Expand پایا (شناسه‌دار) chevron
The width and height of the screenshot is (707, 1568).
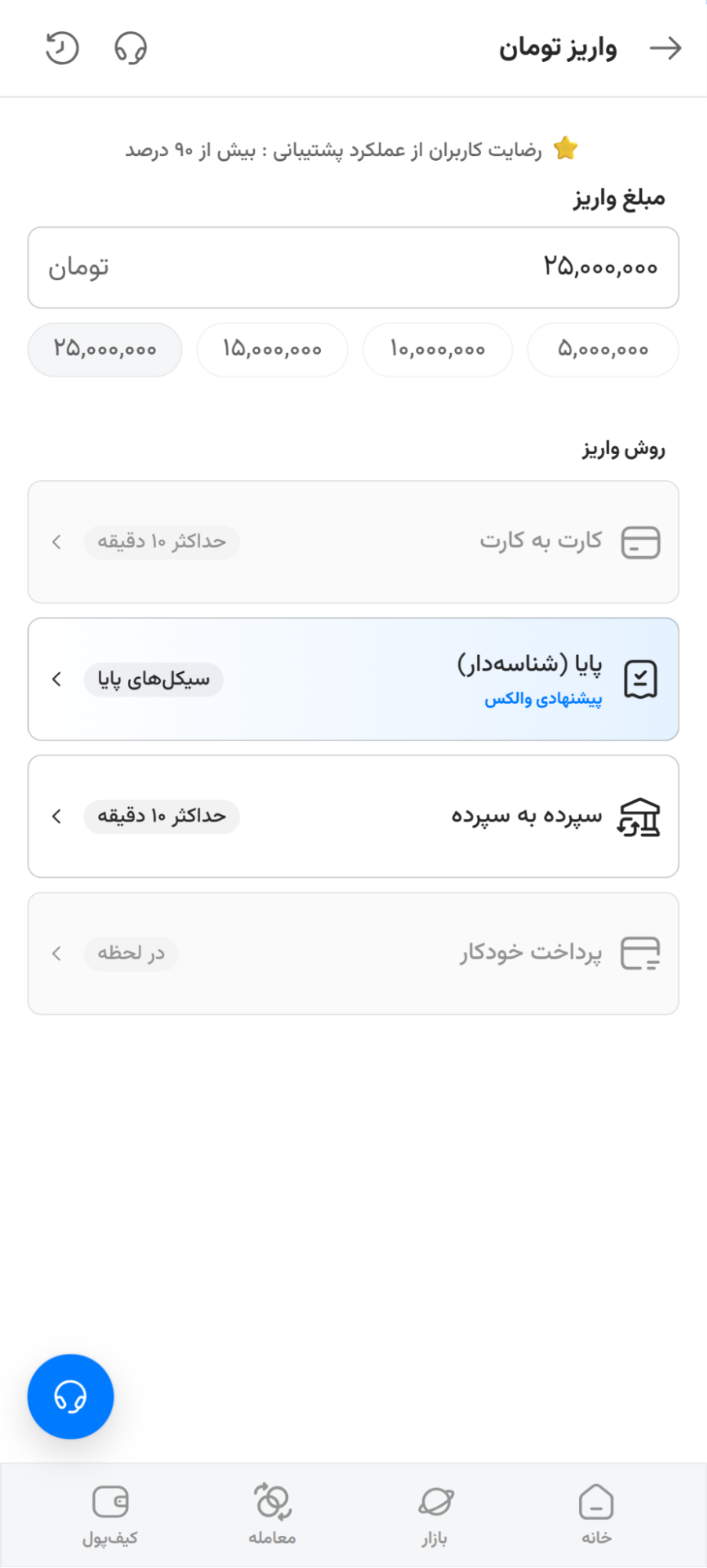(x=56, y=679)
